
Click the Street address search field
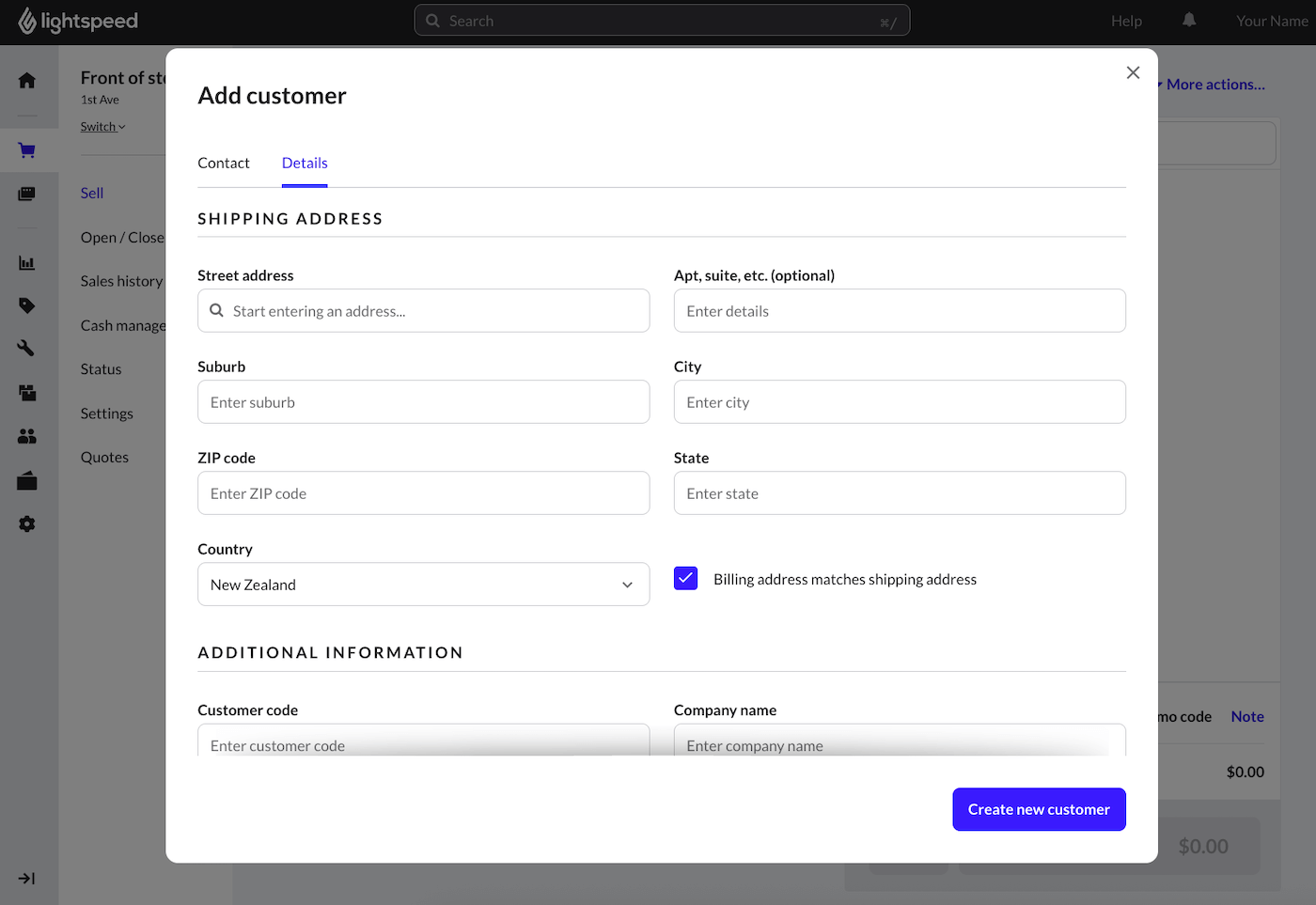[423, 311]
